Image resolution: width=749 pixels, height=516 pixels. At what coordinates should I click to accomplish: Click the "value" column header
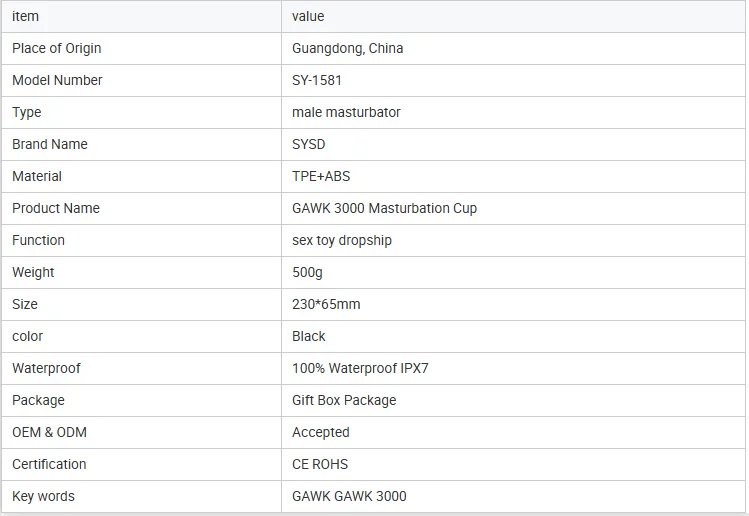pos(308,16)
